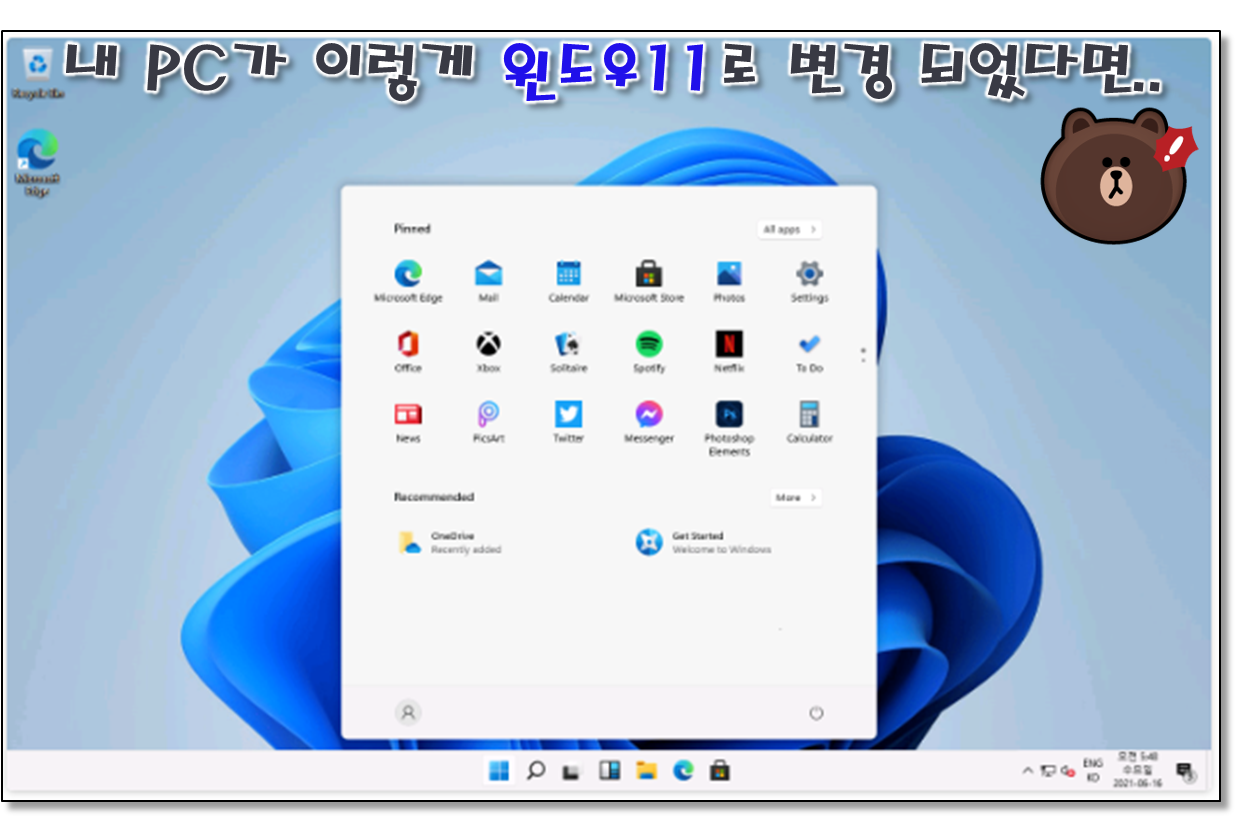The height and width of the screenshot is (818, 1237).
Task: Show hidden system tray icons chevron
Action: [1027, 771]
